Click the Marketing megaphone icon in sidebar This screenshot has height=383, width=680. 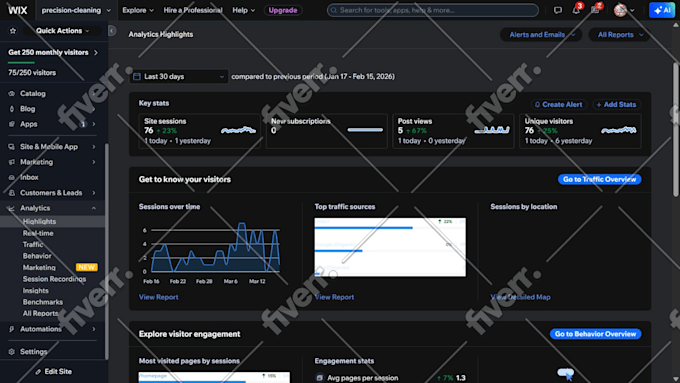11,162
